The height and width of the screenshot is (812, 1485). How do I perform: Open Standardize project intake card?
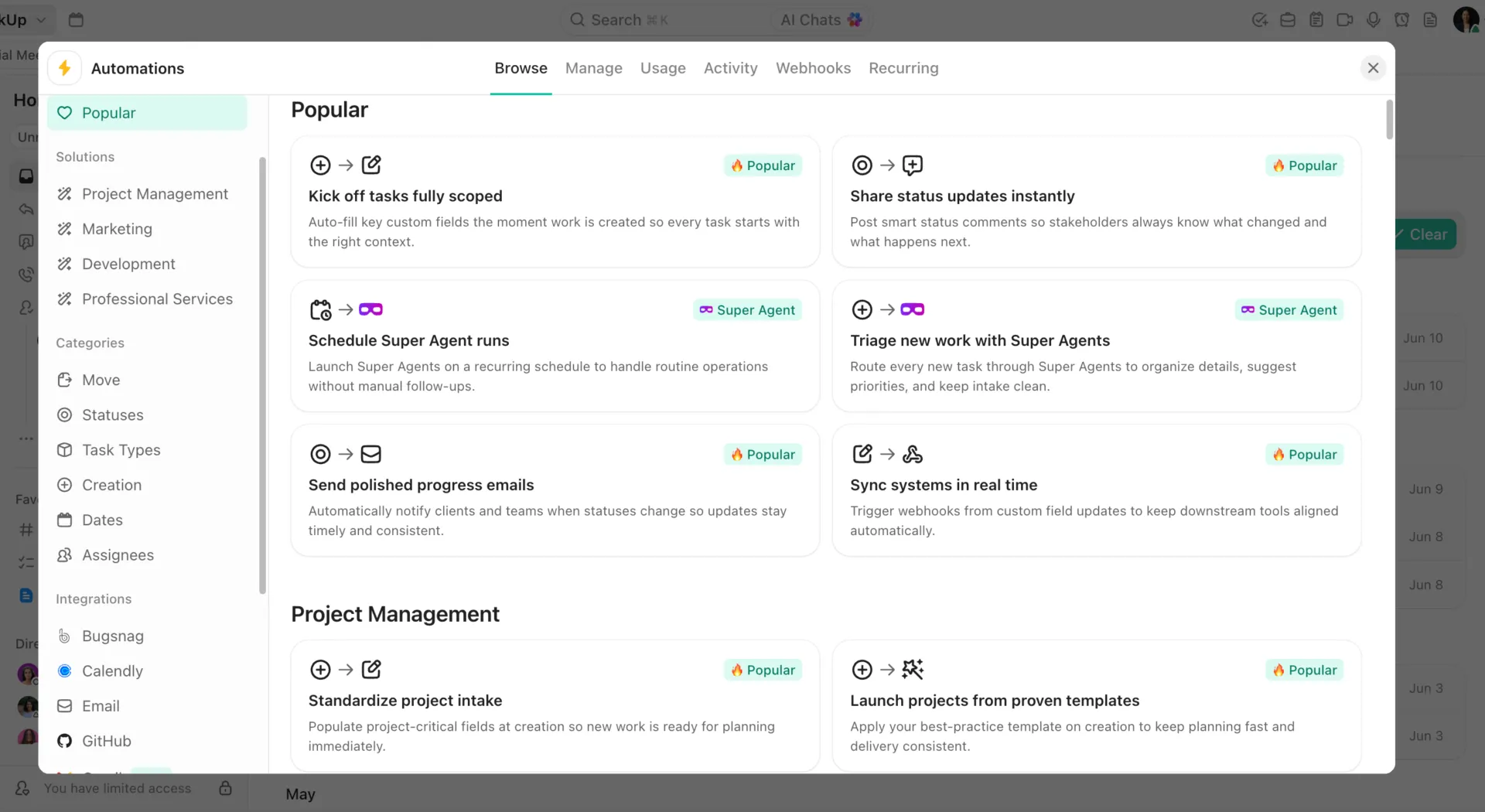pos(555,705)
